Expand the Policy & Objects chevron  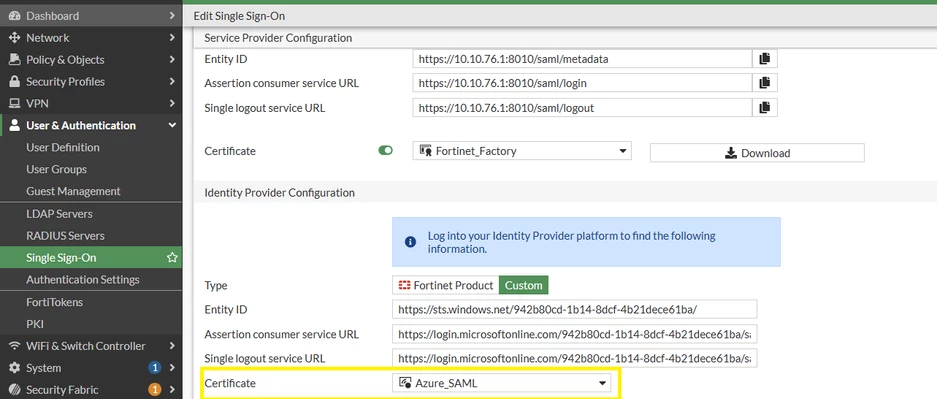172,60
